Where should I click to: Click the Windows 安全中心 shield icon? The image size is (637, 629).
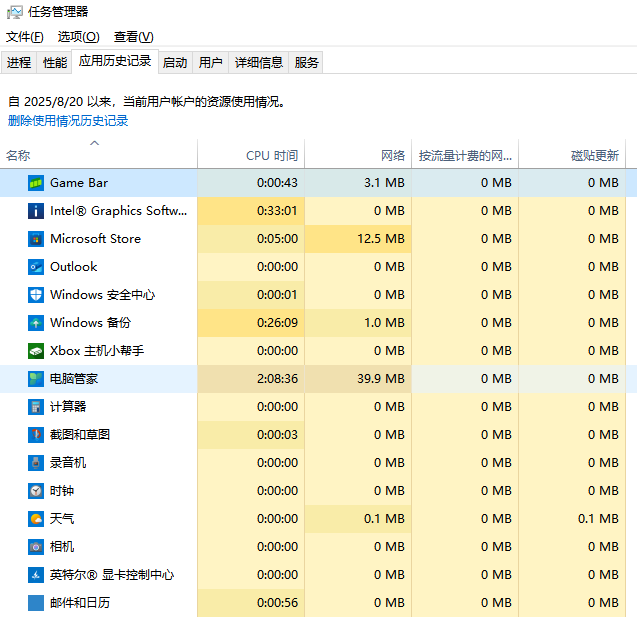pos(36,295)
